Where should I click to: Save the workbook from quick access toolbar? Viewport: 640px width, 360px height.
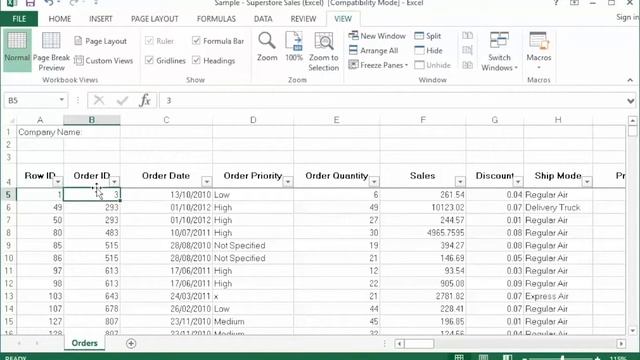30,3
